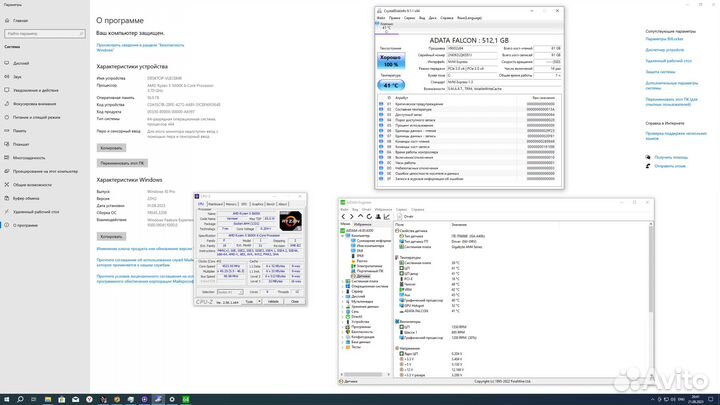
Task: Click the "Хорошо 100 %" health status button
Action: [x=393, y=63]
